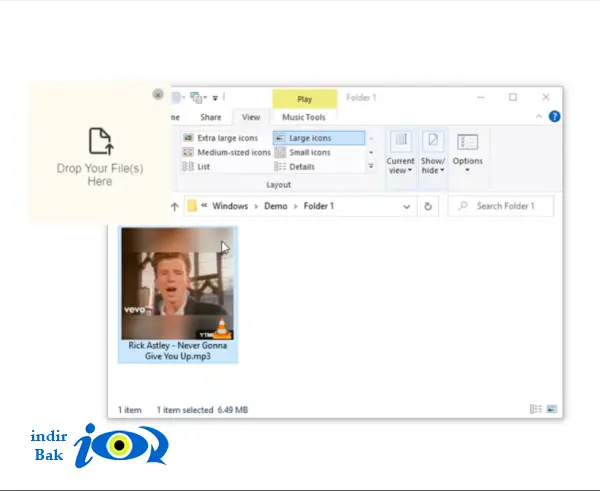
Task: Open the Music Tools tab
Action: [304, 117]
